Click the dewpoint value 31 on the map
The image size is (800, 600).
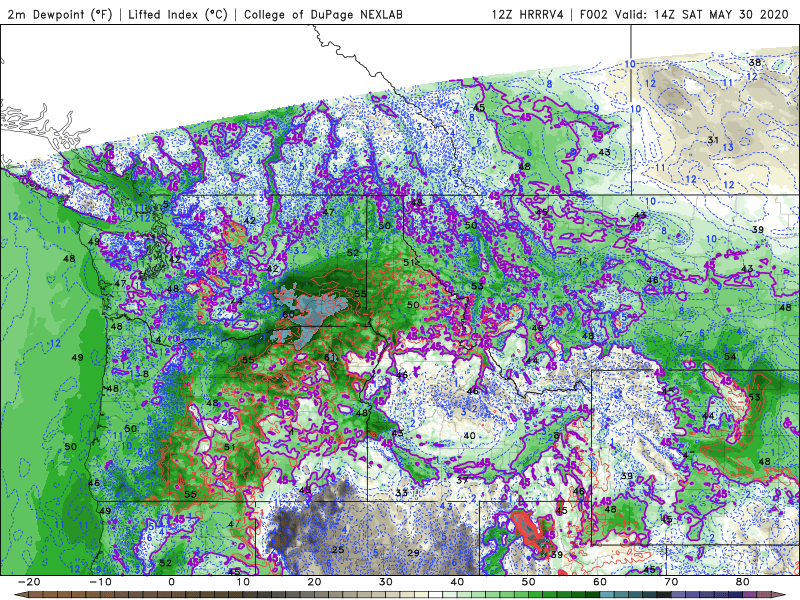click(x=713, y=140)
